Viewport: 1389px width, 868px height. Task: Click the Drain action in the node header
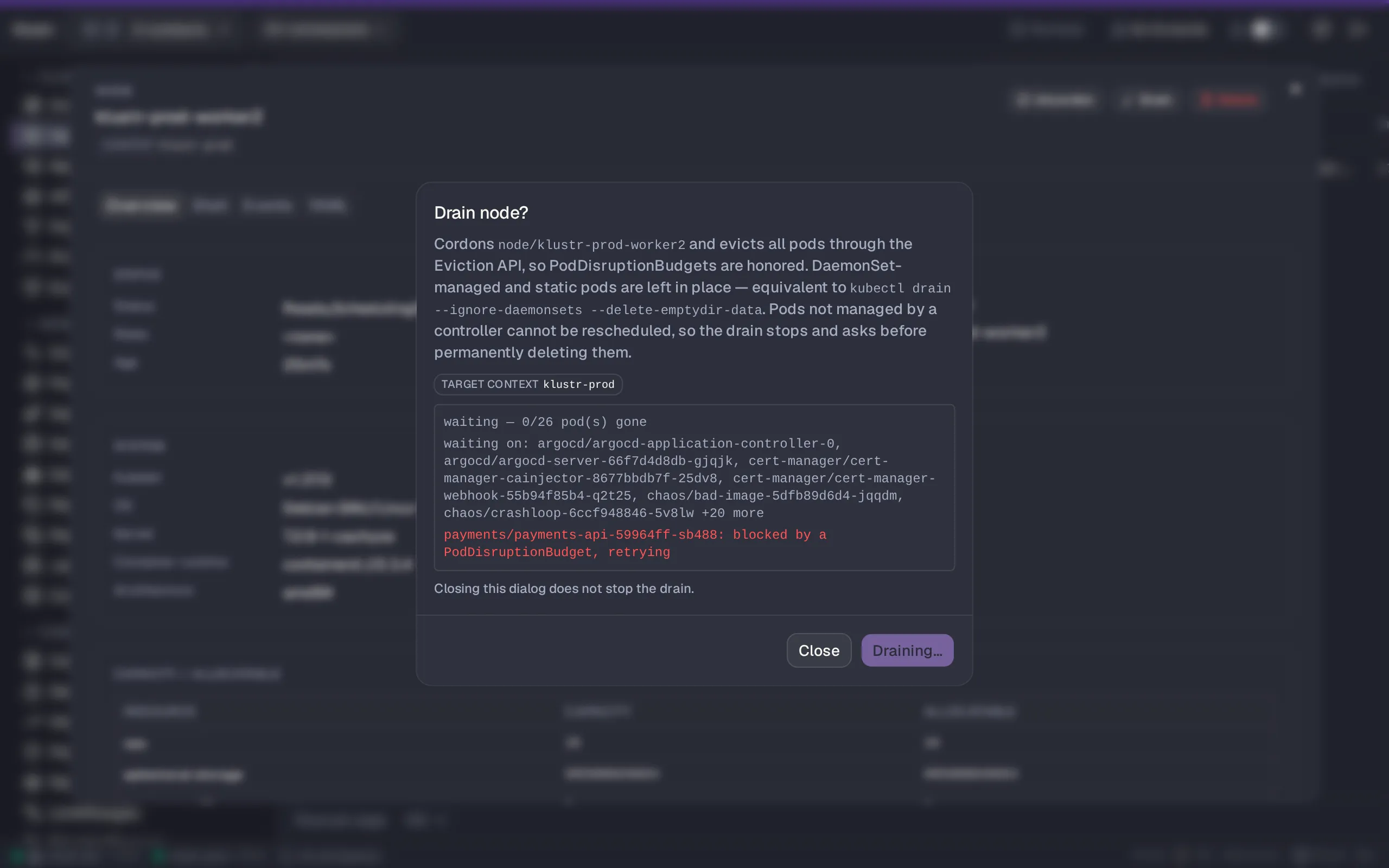tap(1147, 100)
